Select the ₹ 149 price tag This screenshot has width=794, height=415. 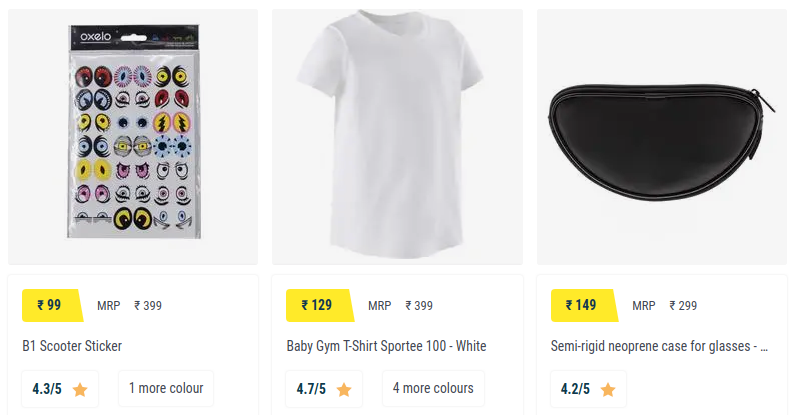[x=584, y=305]
